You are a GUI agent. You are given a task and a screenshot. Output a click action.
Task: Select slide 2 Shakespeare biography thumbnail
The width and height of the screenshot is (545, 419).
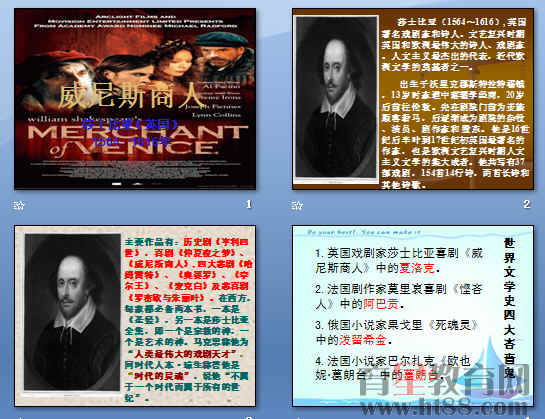[413, 99]
